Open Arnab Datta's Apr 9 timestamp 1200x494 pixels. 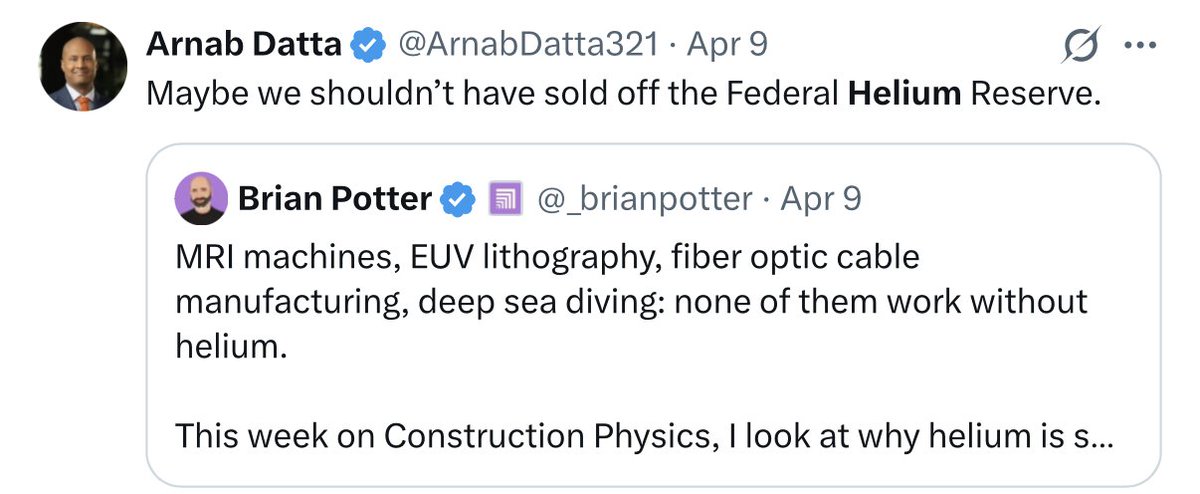(x=728, y=45)
